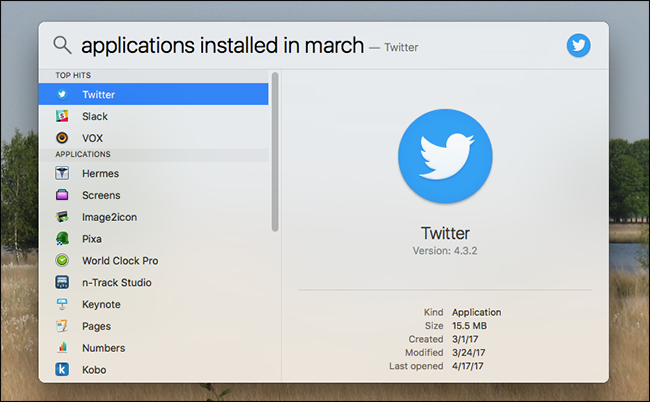The width and height of the screenshot is (650, 402).
Task: Choose n-Track Studio in the list
Action: pyautogui.click(x=153, y=282)
